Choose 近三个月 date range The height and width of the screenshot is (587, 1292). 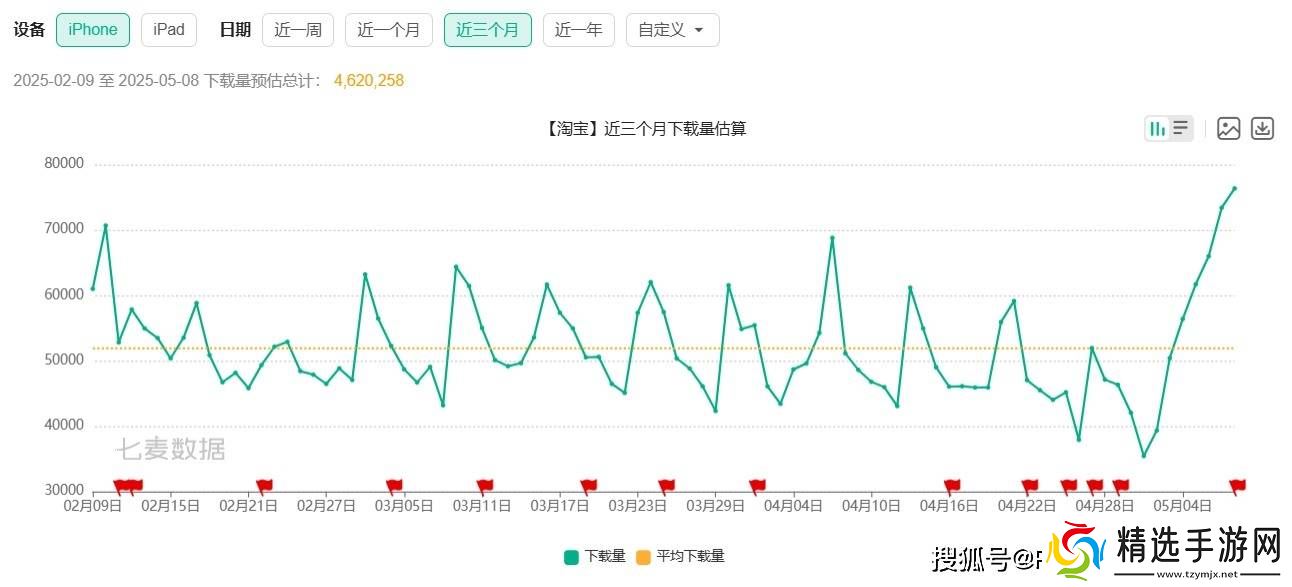[487, 30]
